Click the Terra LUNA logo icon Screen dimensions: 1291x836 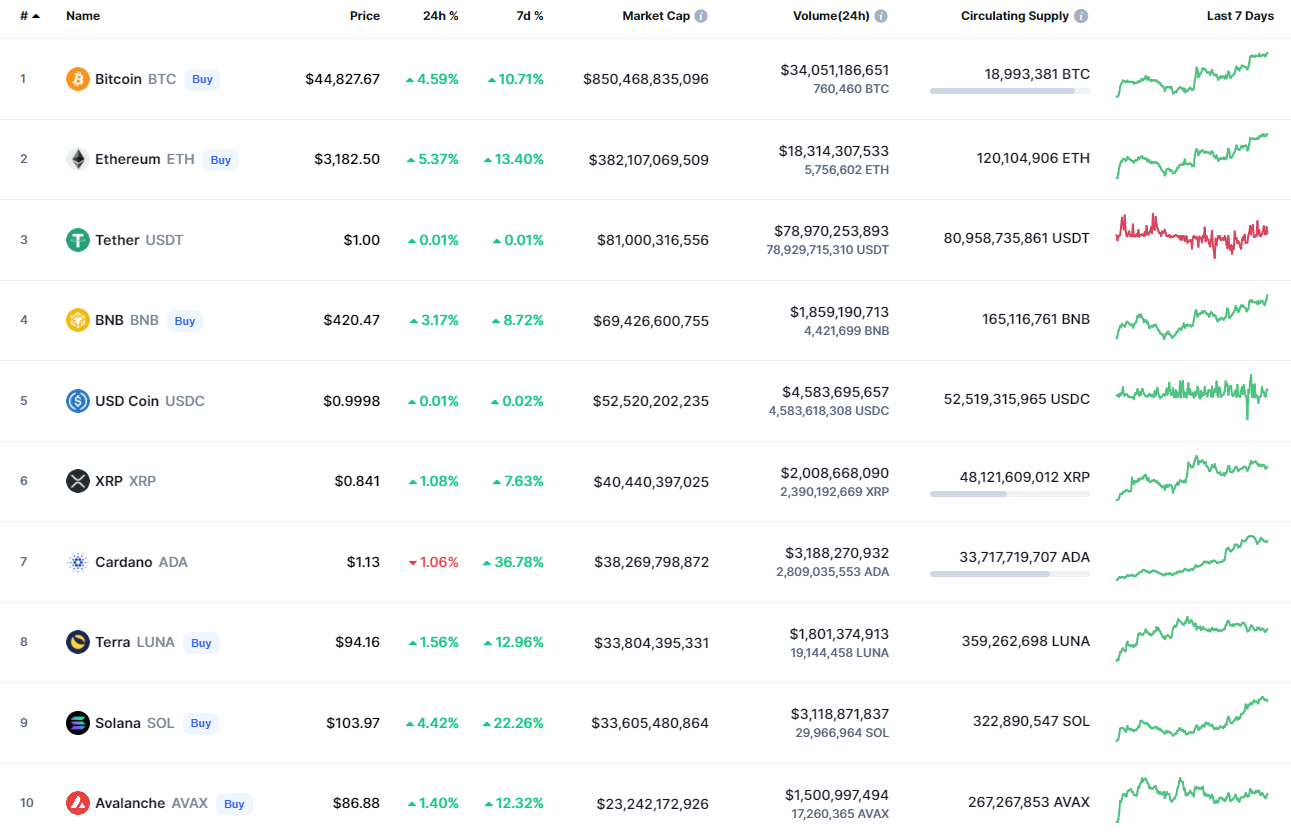click(x=78, y=642)
